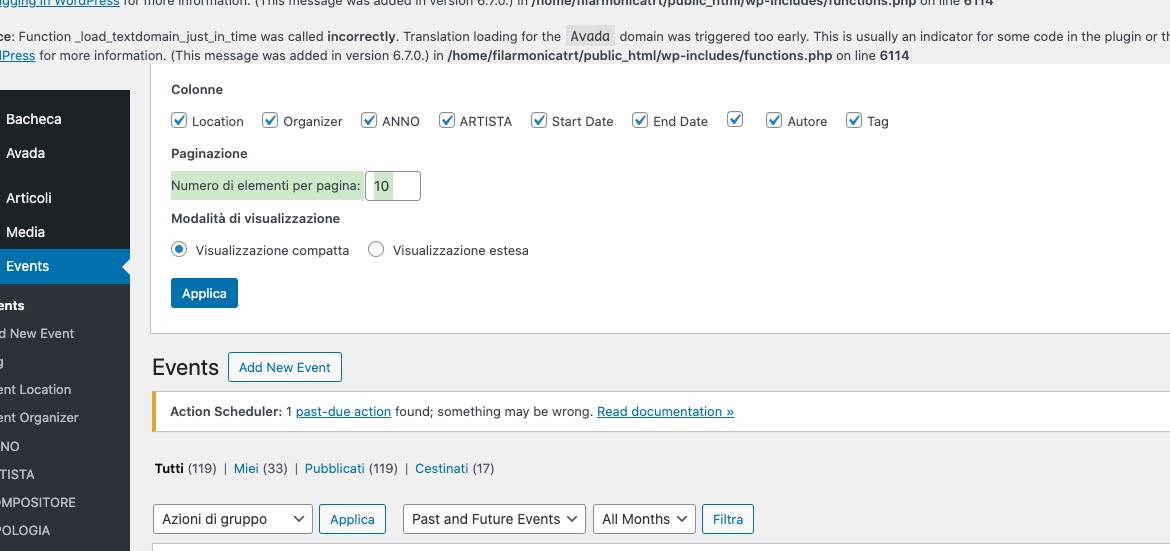Open the All Months dropdown
Viewport: 1170px width, 551px height.
click(x=644, y=519)
